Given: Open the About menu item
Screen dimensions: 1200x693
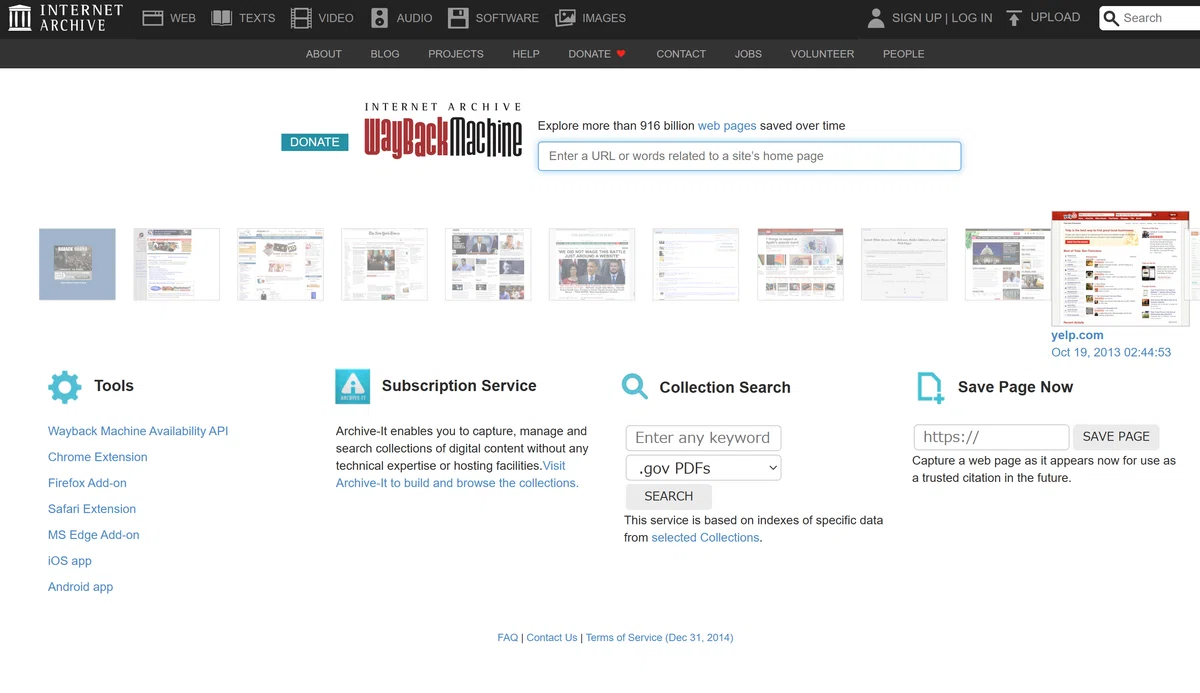Looking at the screenshot, I should (324, 54).
